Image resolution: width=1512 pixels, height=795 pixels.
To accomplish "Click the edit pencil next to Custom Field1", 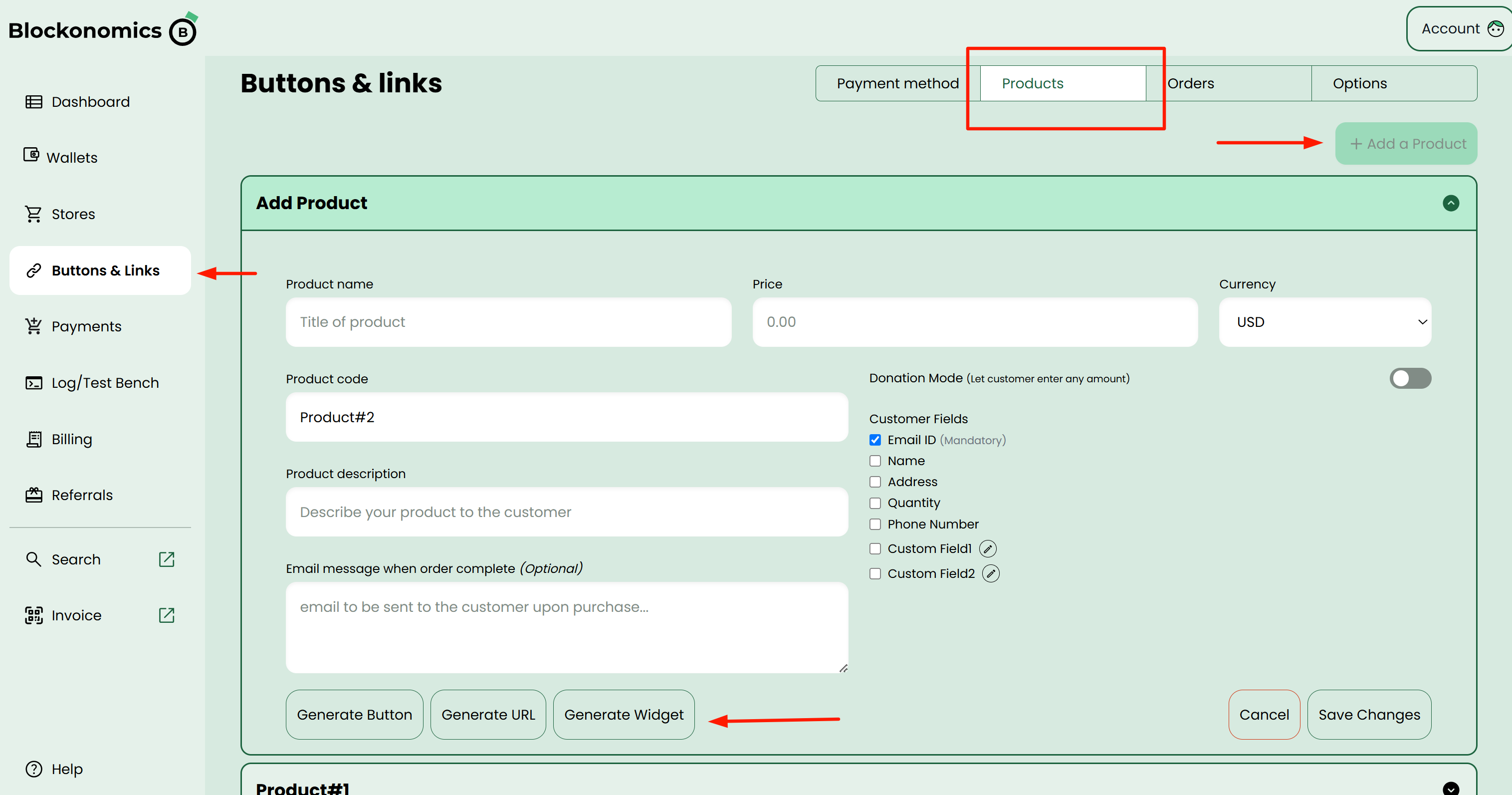I will [988, 548].
